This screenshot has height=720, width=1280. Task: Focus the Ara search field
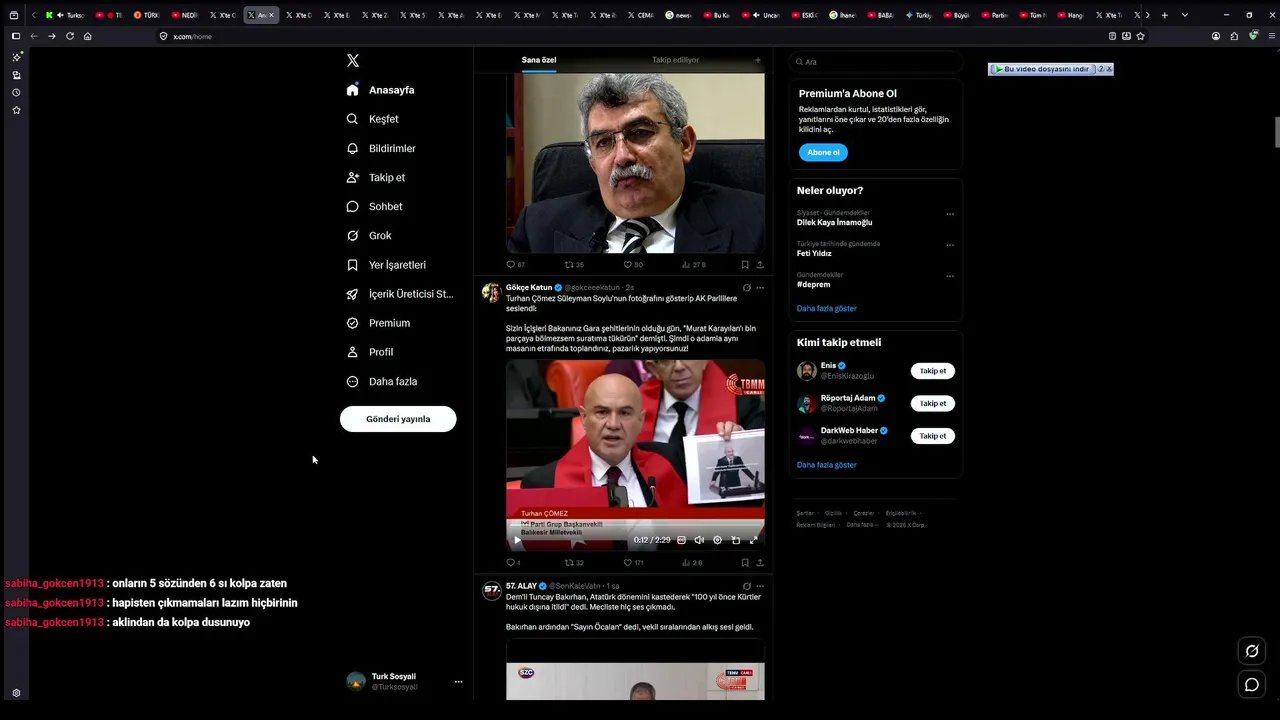[x=875, y=62]
